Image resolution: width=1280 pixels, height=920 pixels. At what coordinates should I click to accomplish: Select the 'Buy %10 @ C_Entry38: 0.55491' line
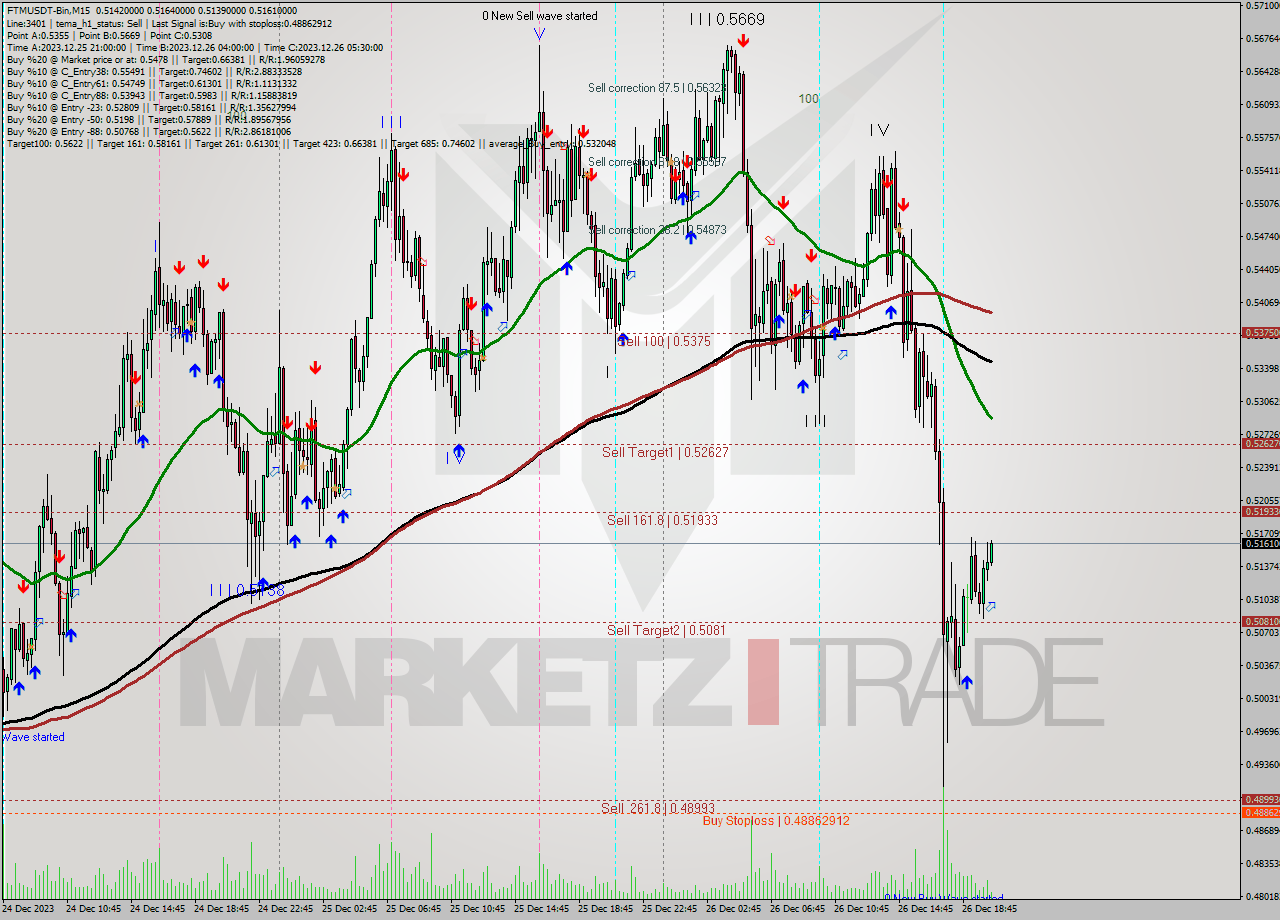152,71
